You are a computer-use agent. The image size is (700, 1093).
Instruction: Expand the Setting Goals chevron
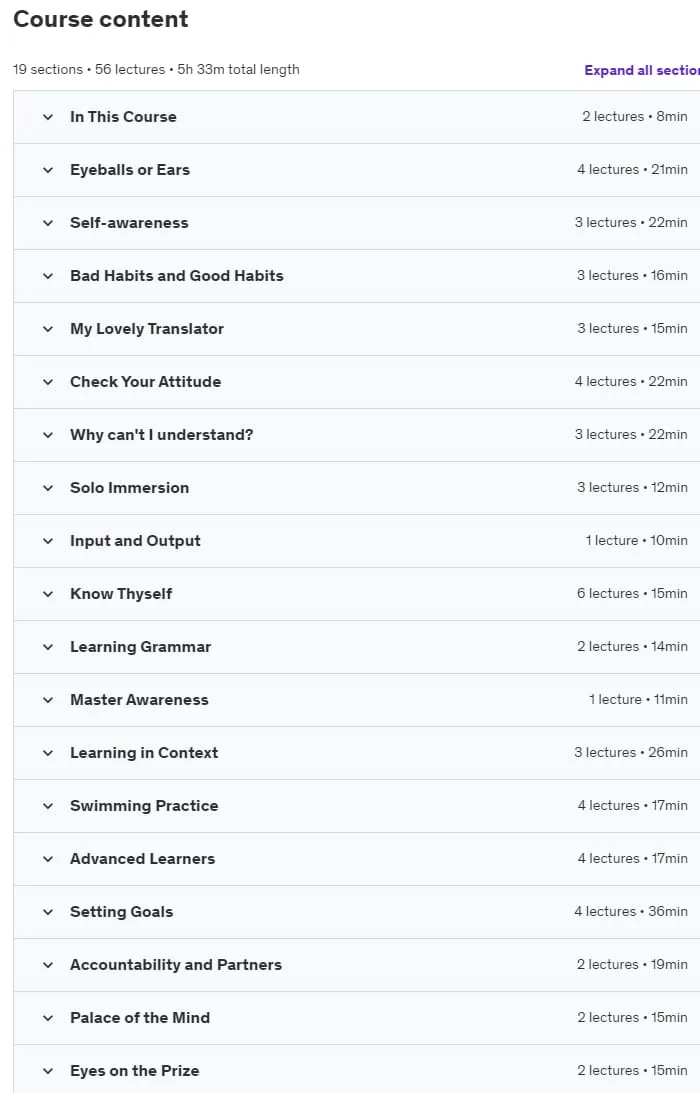48,912
